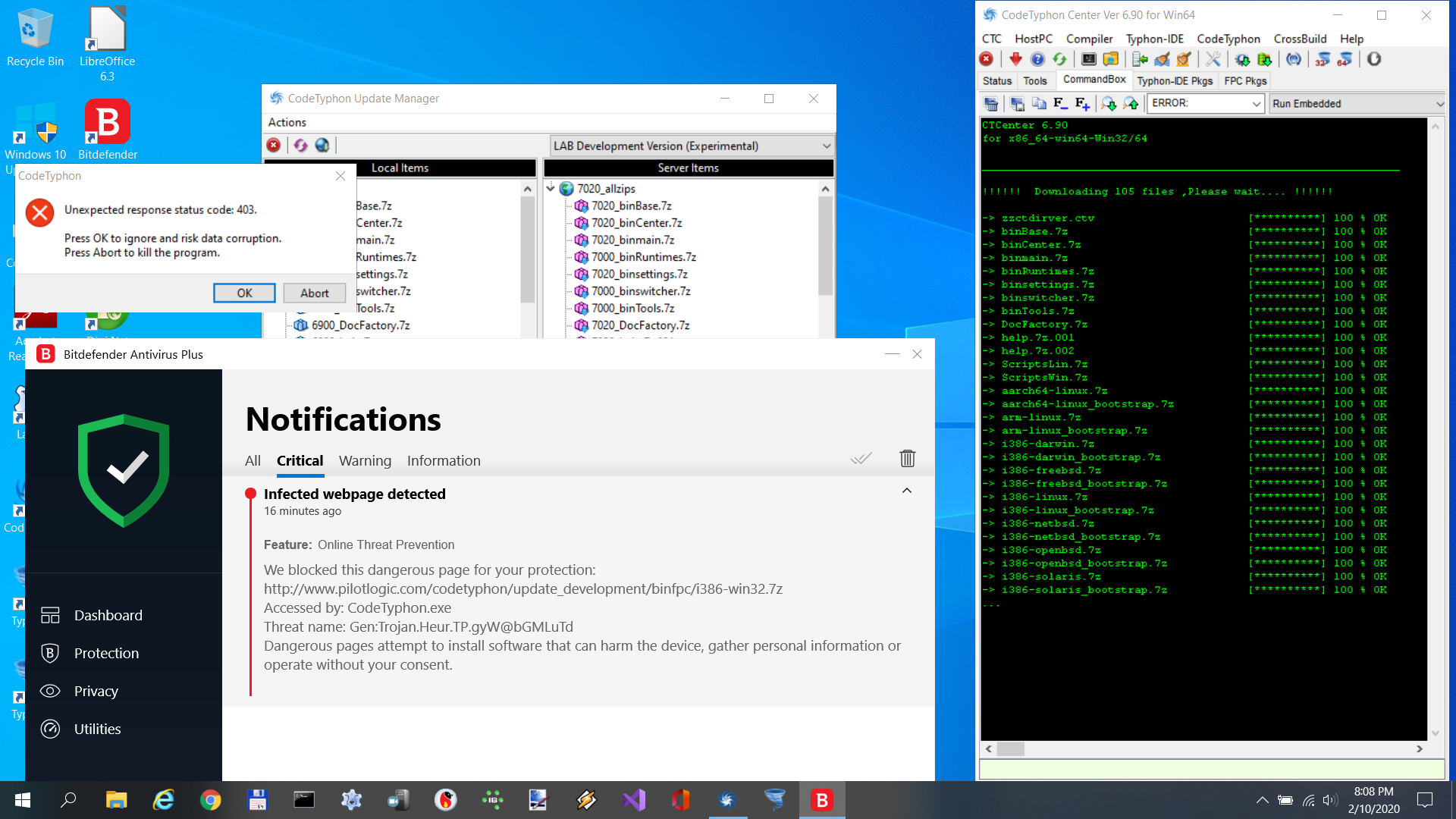Open the wrench and screwdriver settings icon

coord(1213,59)
